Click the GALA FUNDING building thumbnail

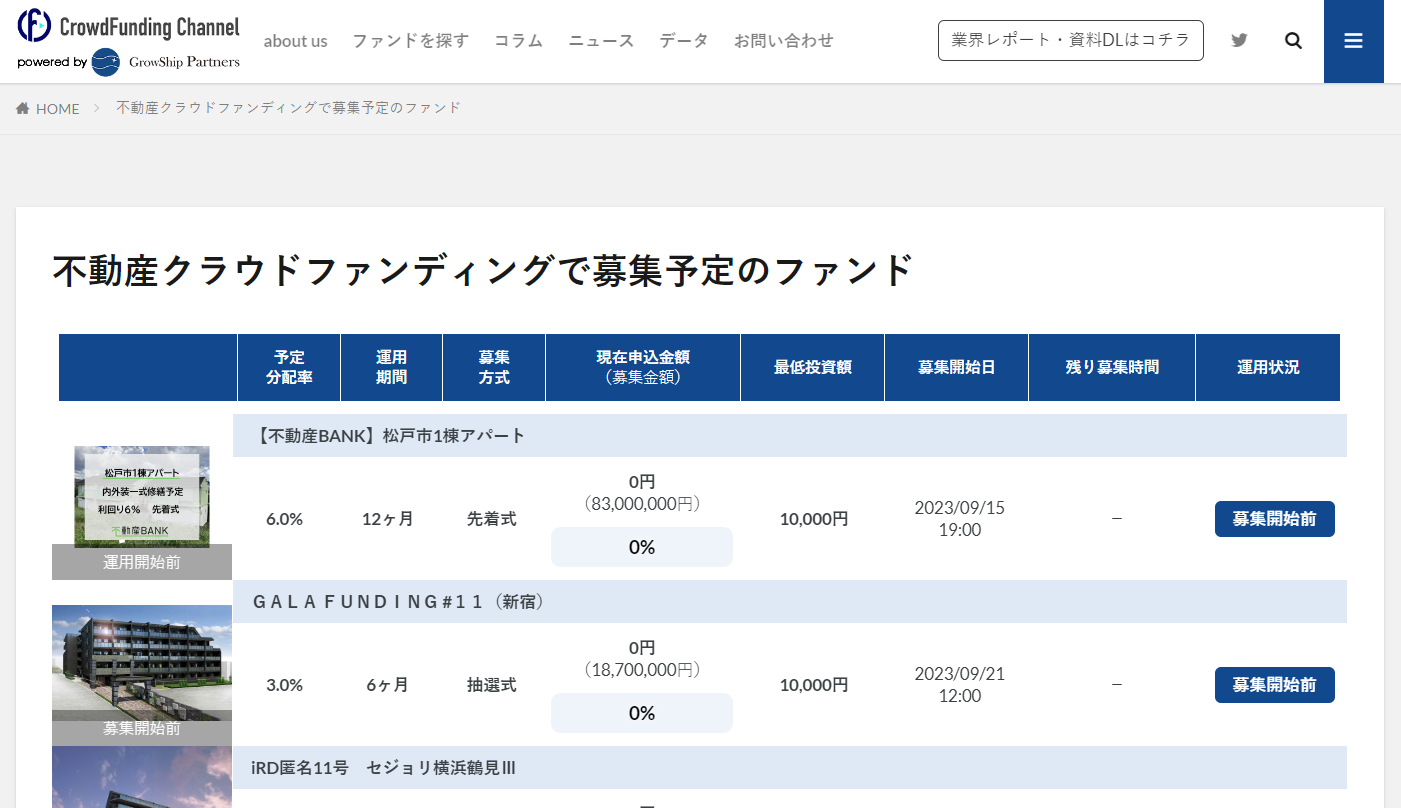pos(142,660)
